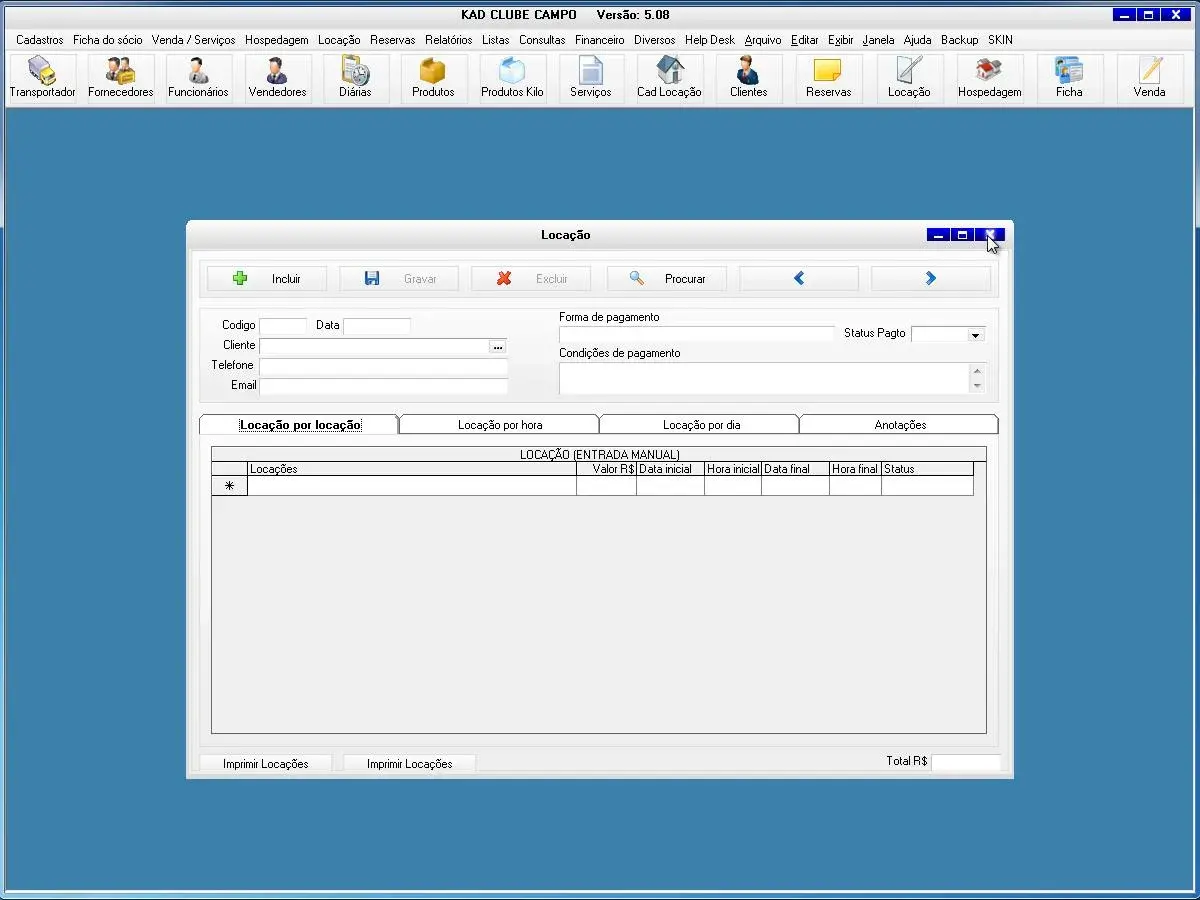Switch to the Anotações tab
1200x900 pixels.
[x=900, y=425]
